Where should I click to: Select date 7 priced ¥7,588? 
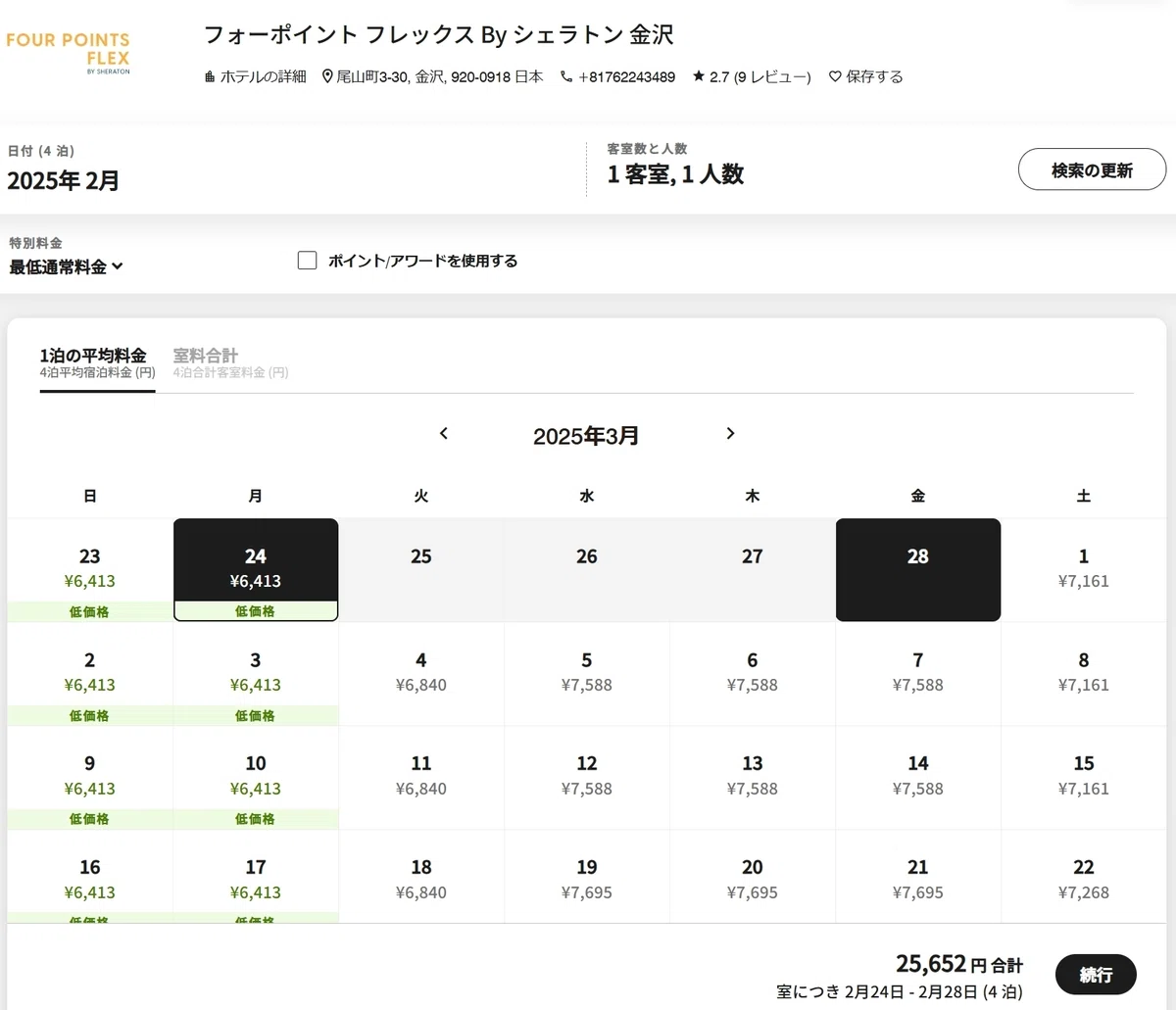(x=918, y=674)
